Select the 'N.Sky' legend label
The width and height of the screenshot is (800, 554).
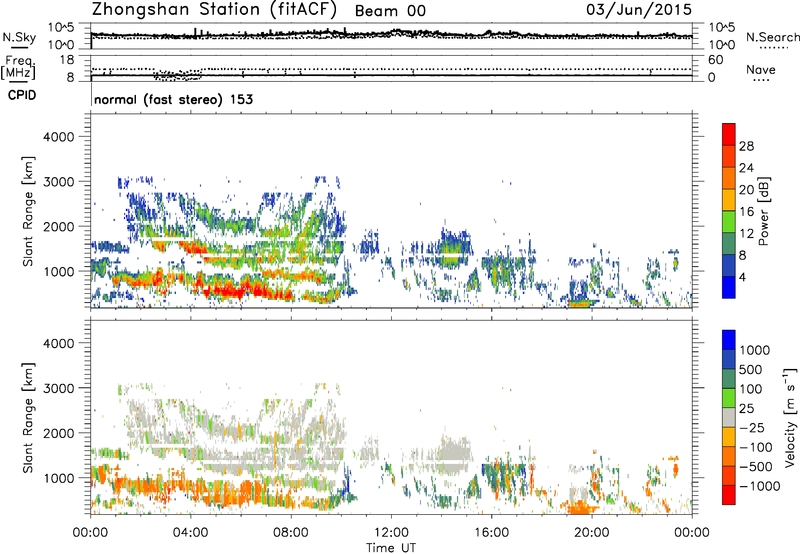(x=19, y=37)
